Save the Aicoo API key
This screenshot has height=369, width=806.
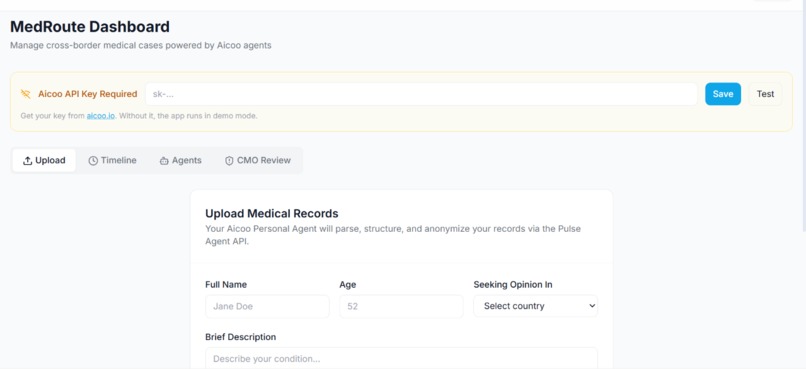tap(723, 94)
